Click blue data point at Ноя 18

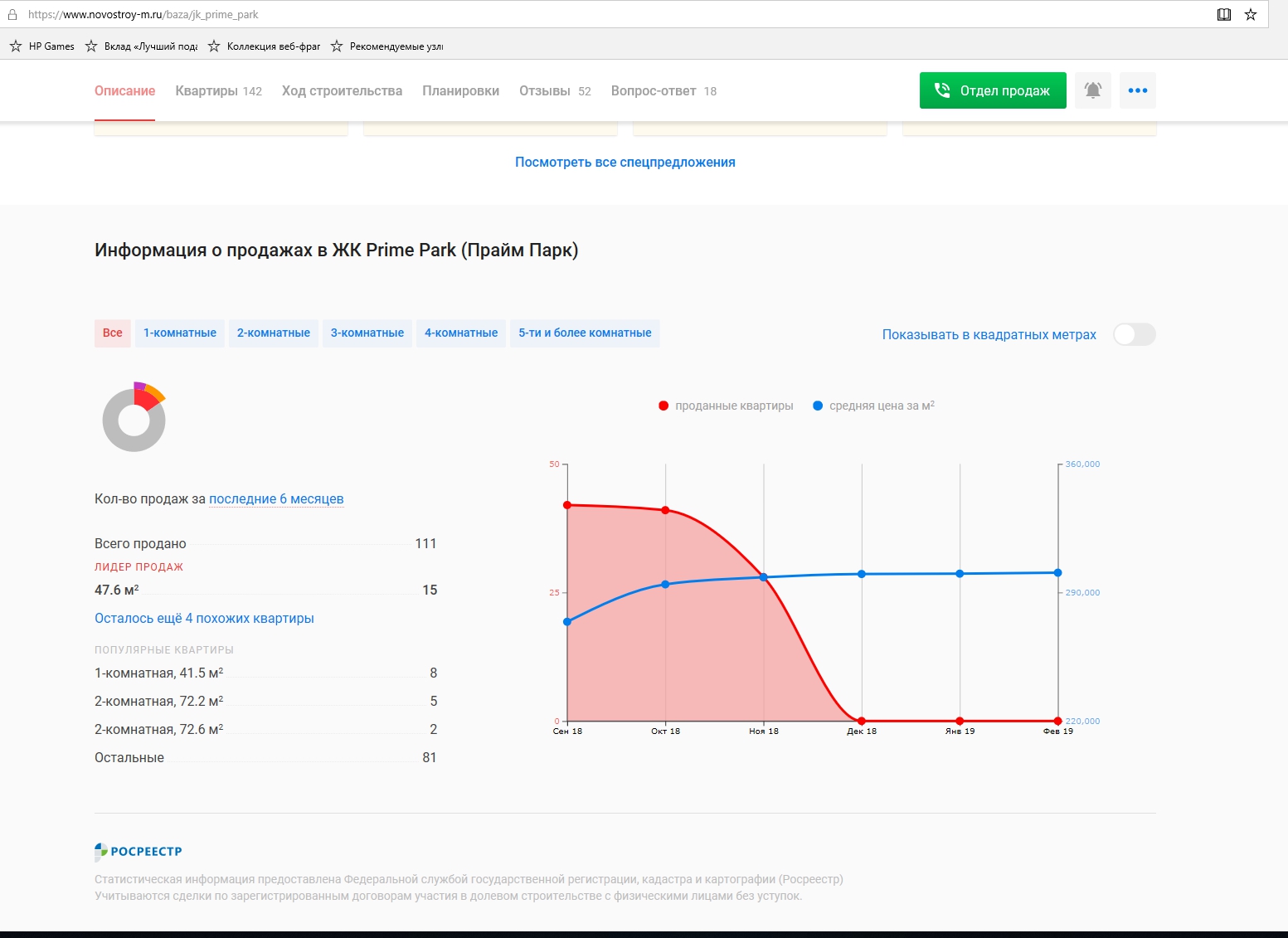pos(764,577)
